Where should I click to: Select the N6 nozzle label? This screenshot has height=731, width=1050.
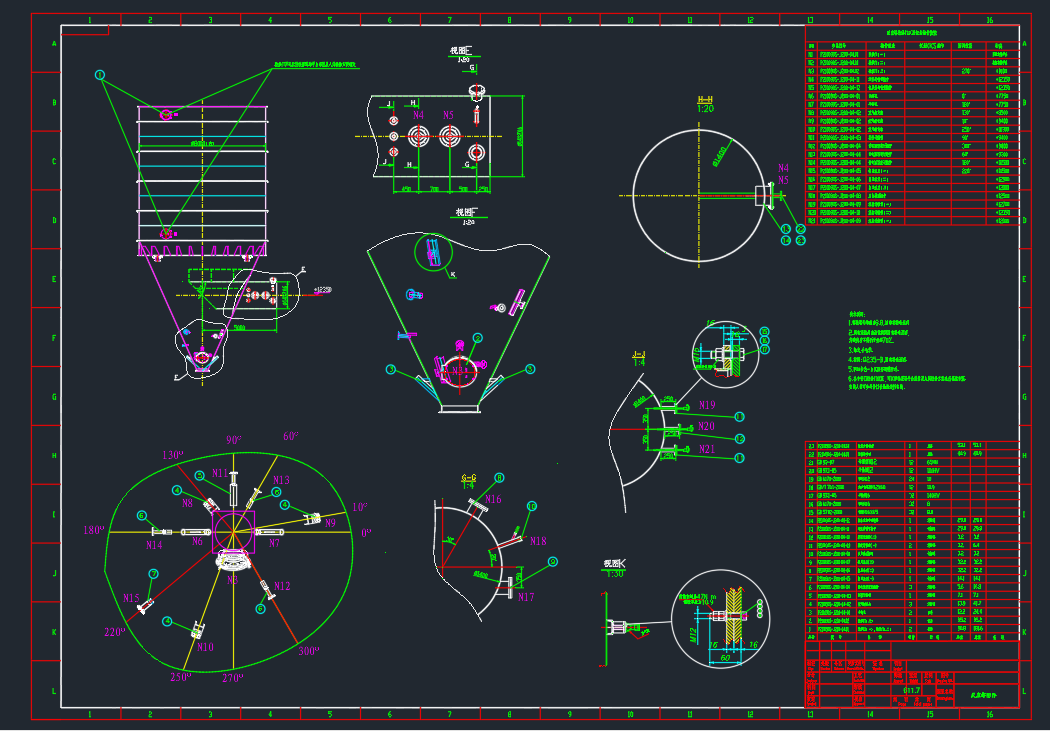click(197, 542)
